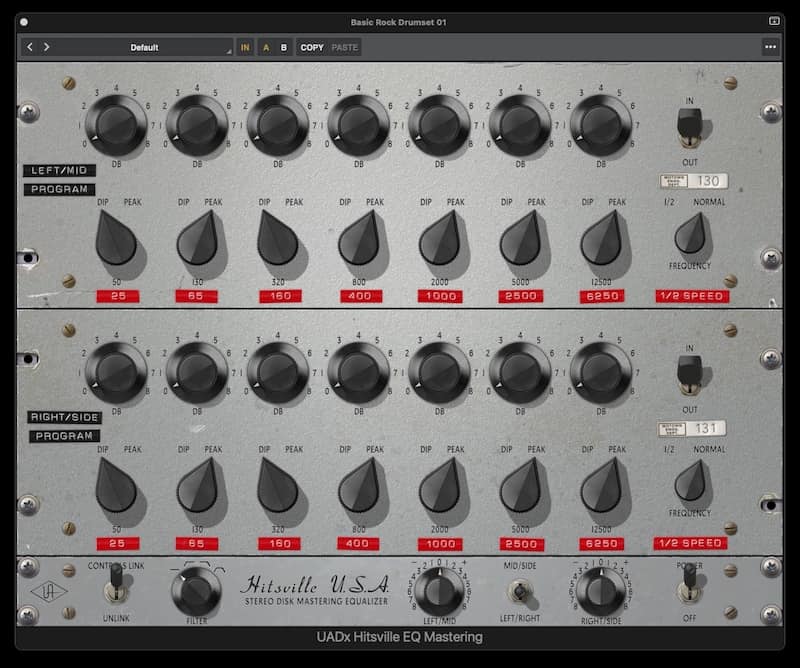
Task: Click Right/Side 2000 Hz DB gain knob
Action: [439, 373]
